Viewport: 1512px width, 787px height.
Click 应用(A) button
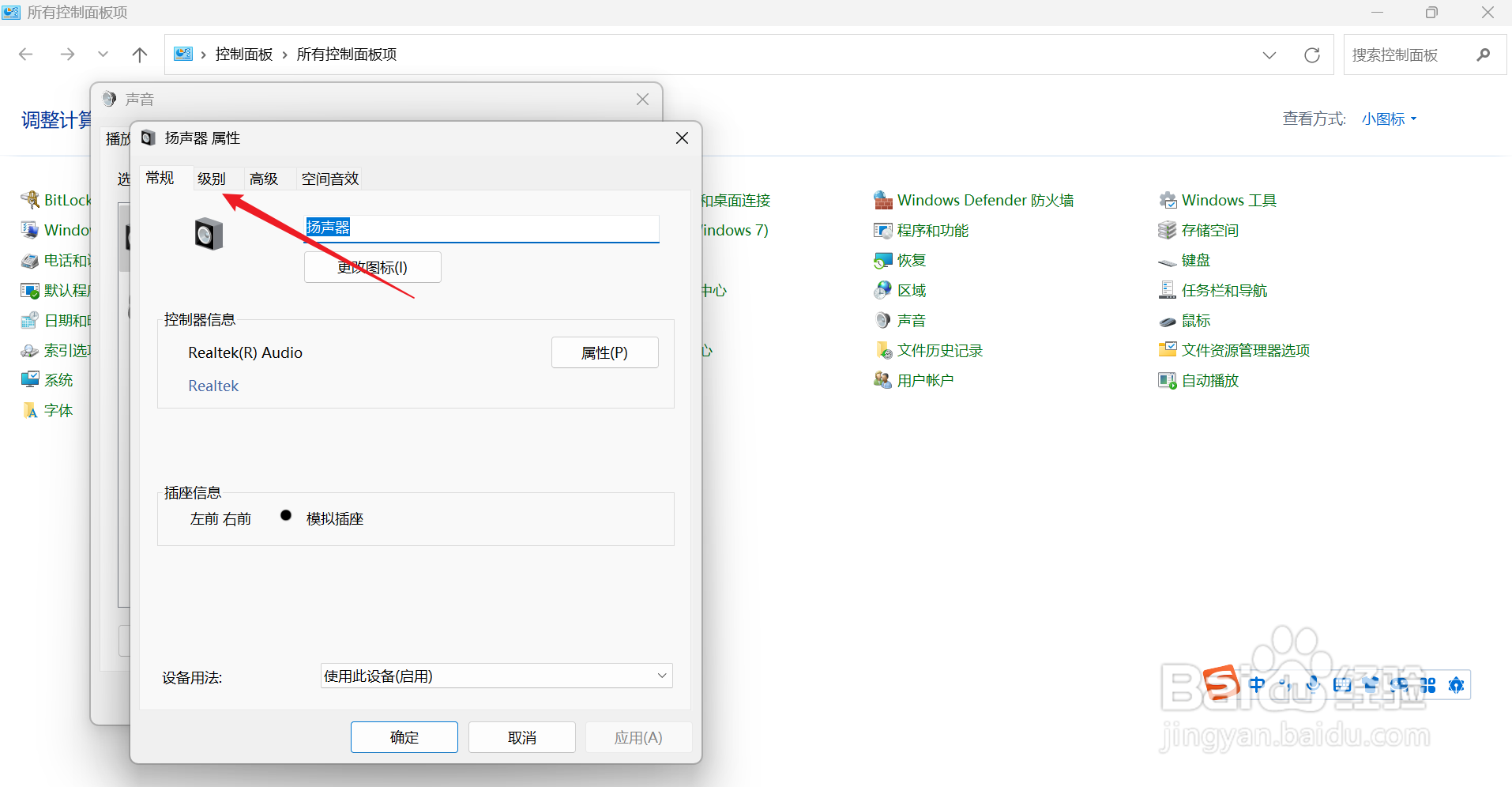639,737
